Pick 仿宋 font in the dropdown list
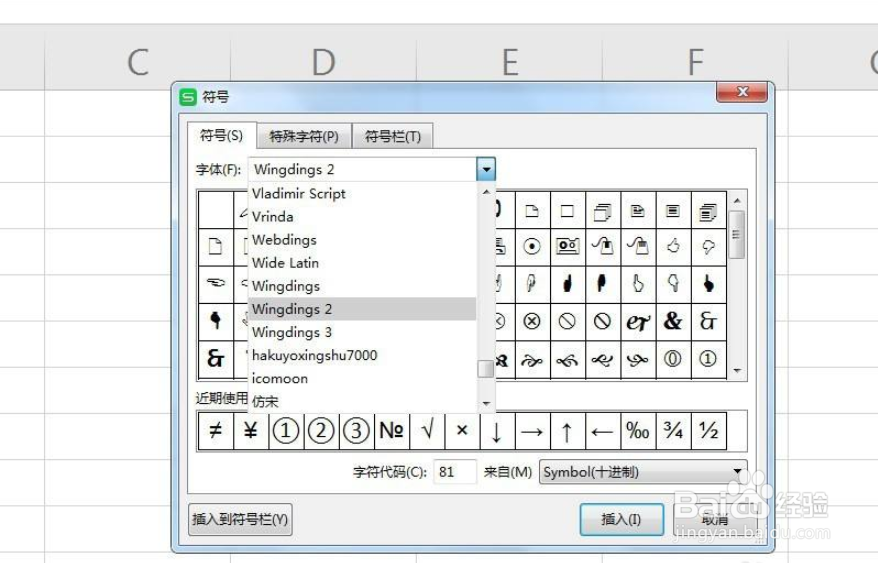 (x=362, y=401)
